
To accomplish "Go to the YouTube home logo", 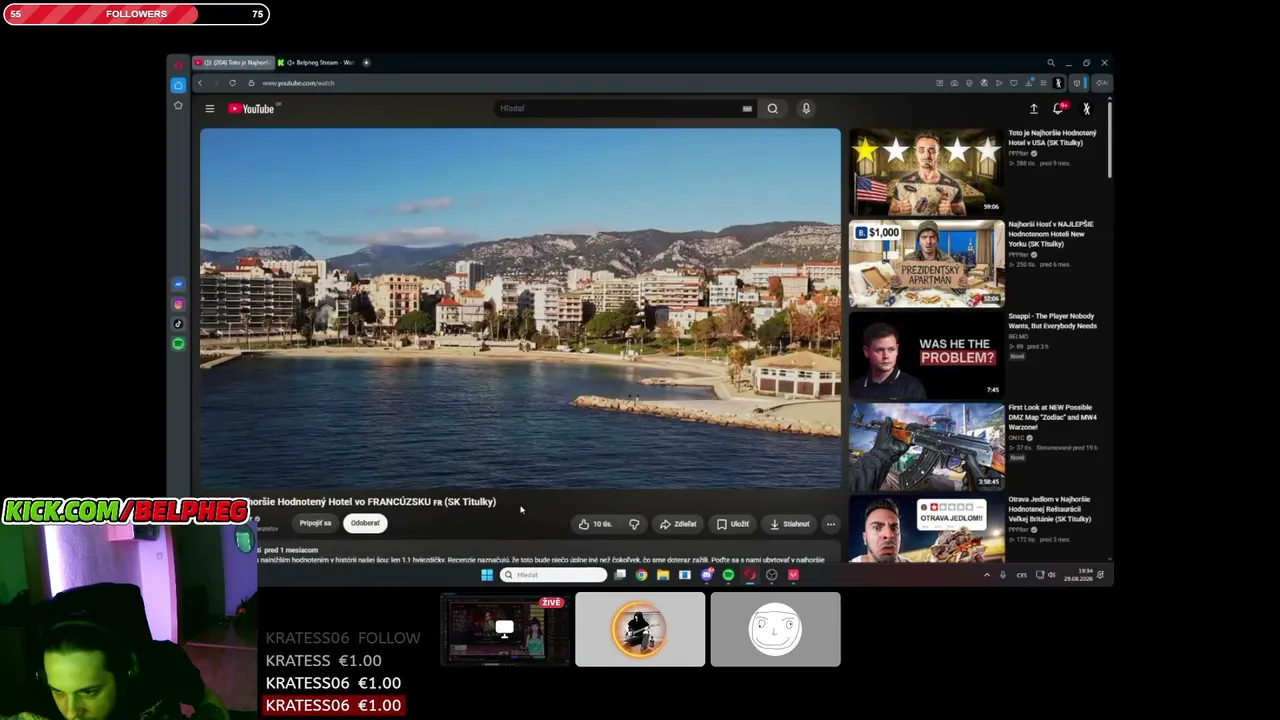I will 252,108.
